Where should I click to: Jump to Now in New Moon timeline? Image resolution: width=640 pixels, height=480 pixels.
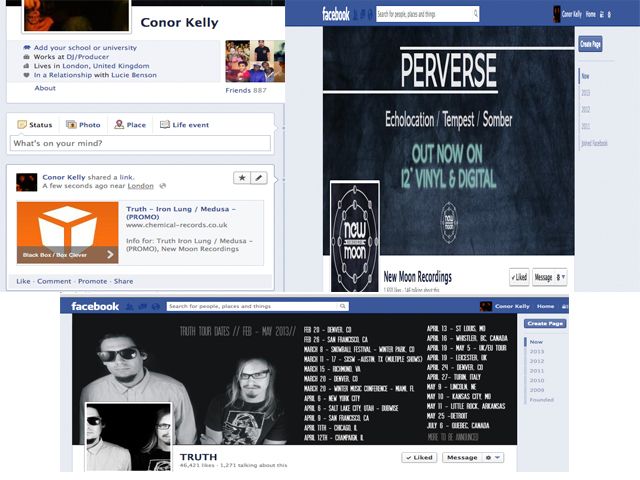[585, 76]
